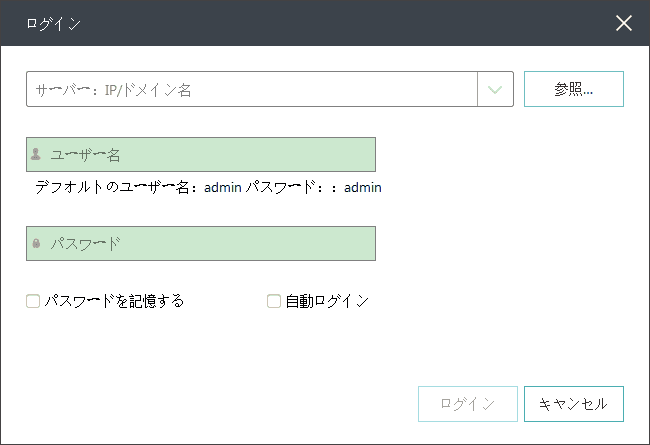Click the キャンセル button

[x=574, y=404]
